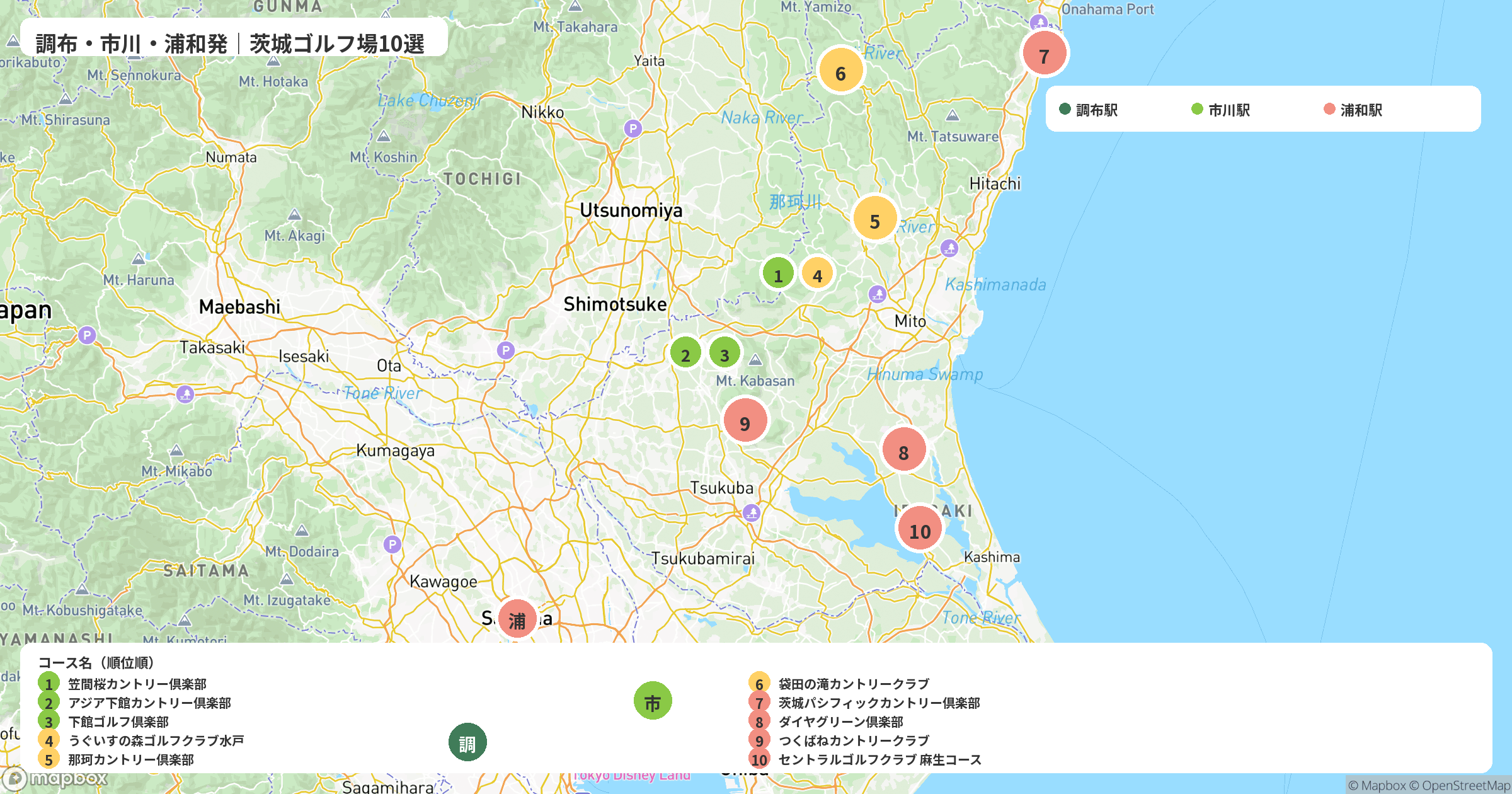Open the © OpenStreetMap attribution link
Image resolution: width=1512 pixels, height=794 pixels.
coord(1459,785)
